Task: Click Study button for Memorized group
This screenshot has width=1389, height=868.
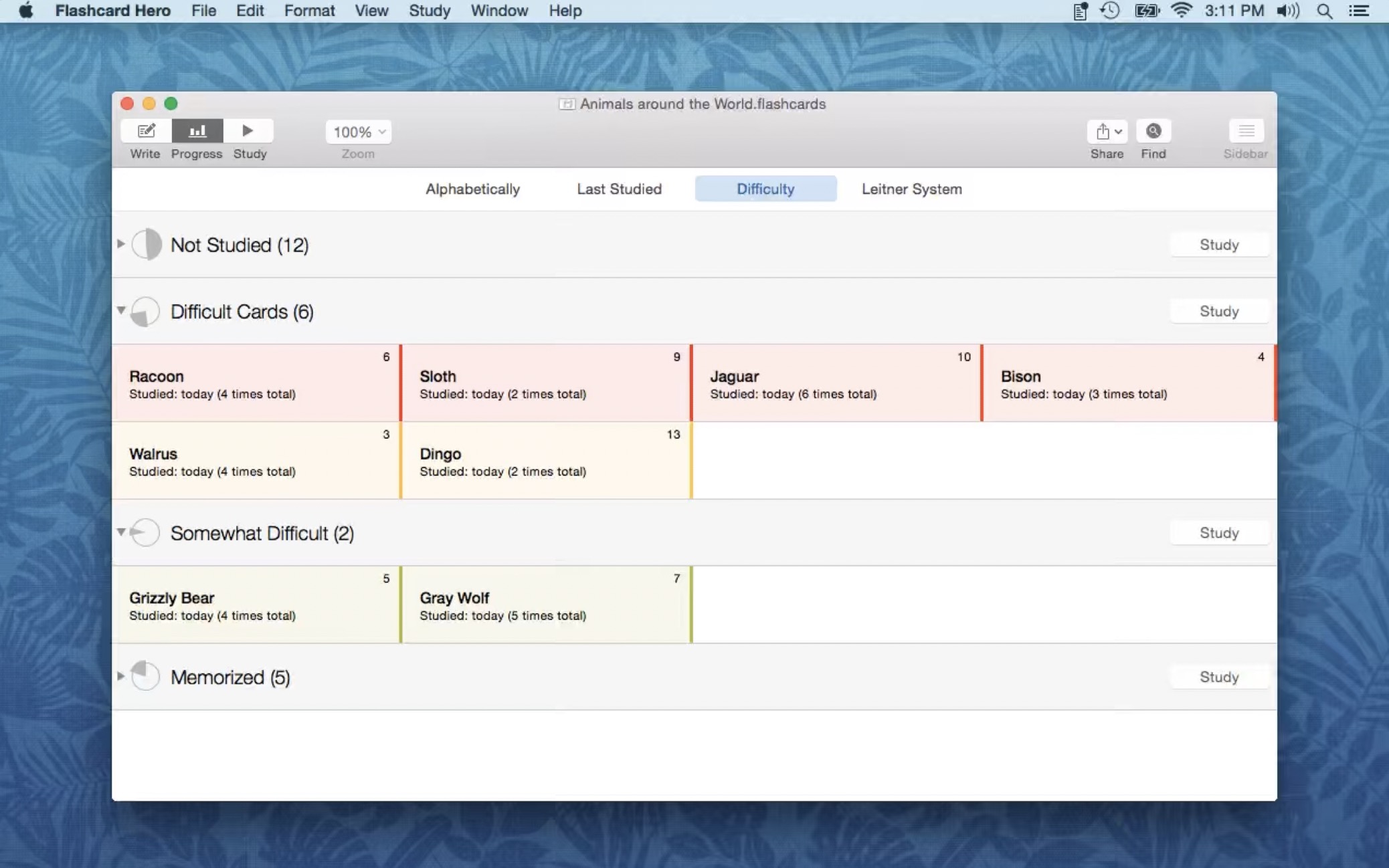Action: [1218, 677]
